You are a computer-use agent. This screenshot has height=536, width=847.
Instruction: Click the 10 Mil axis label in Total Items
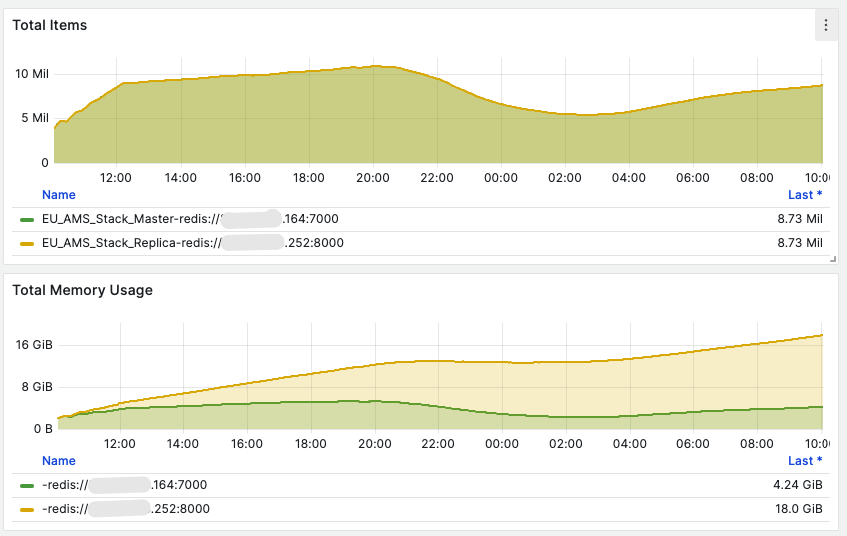[x=32, y=73]
